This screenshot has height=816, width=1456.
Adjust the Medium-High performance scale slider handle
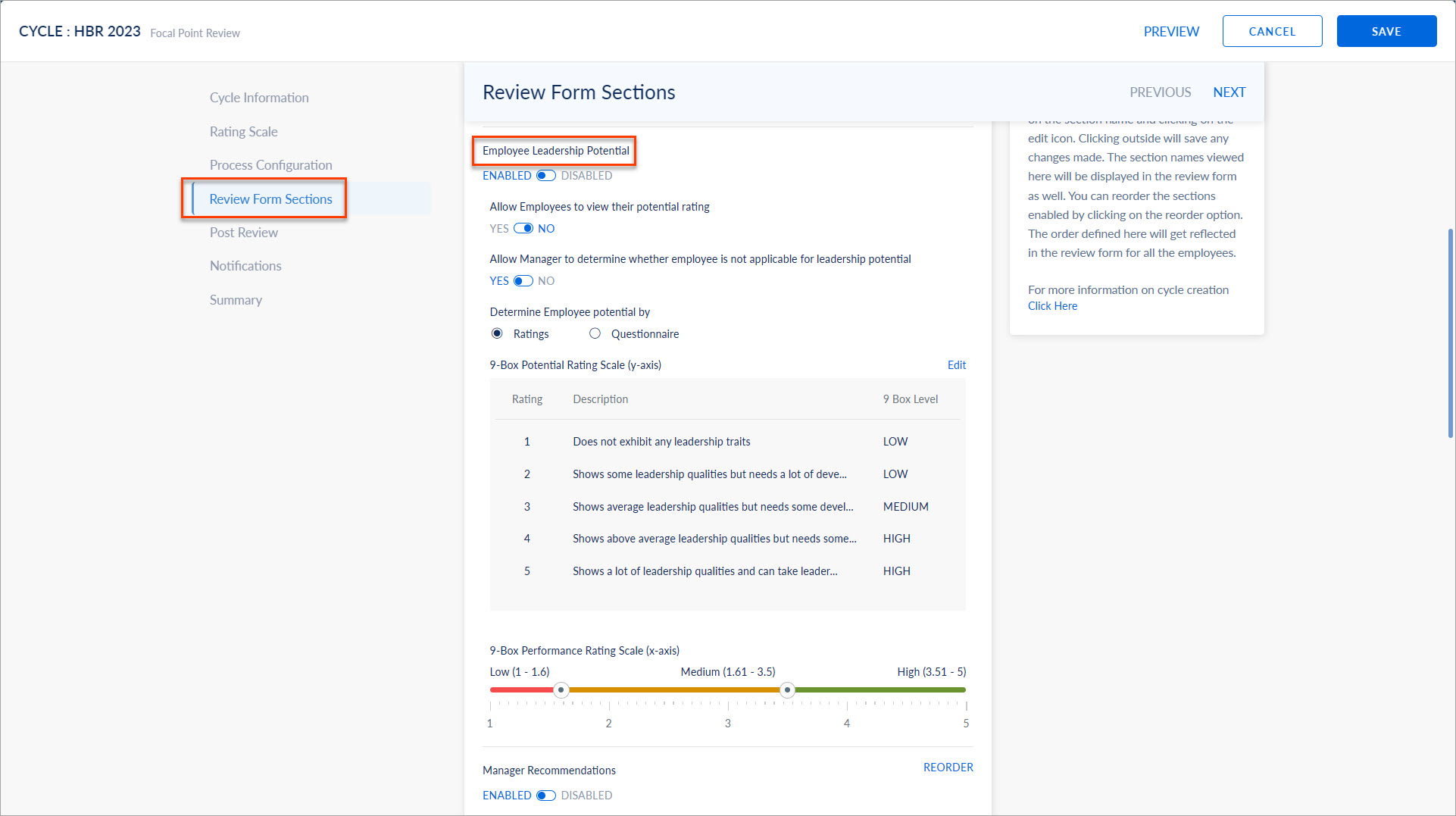tap(787, 689)
